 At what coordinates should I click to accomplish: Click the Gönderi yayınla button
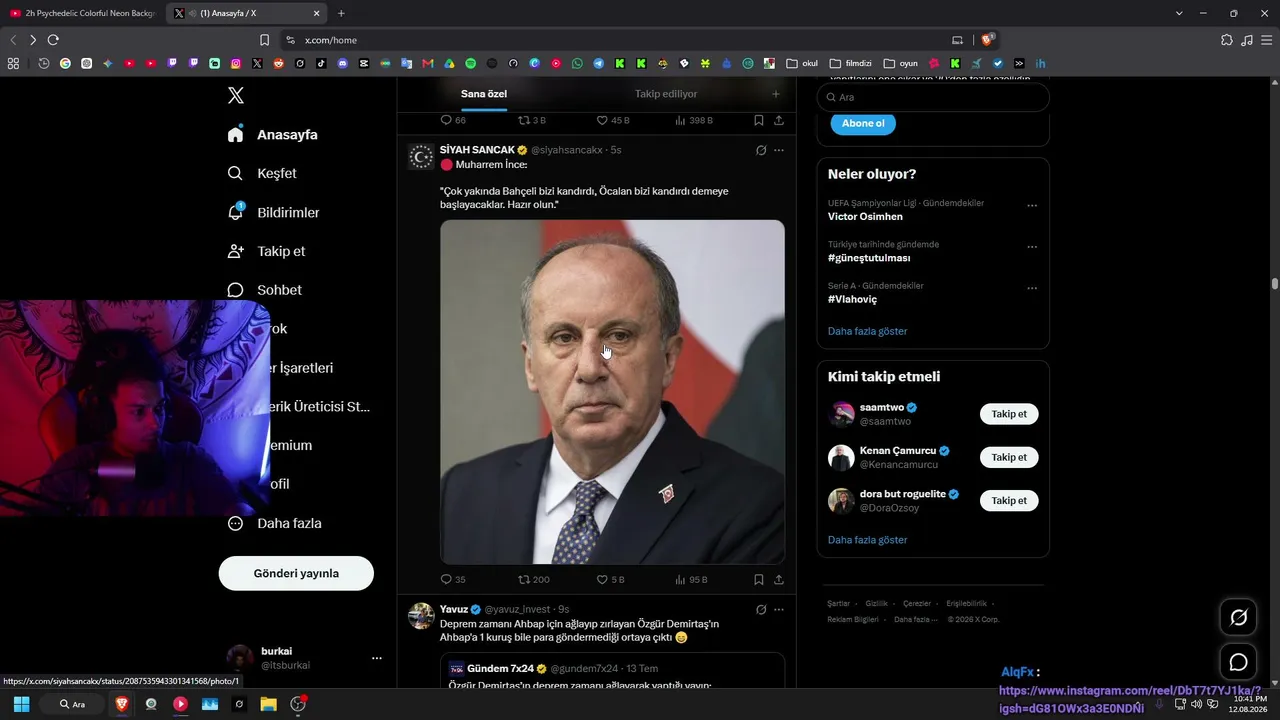point(296,573)
